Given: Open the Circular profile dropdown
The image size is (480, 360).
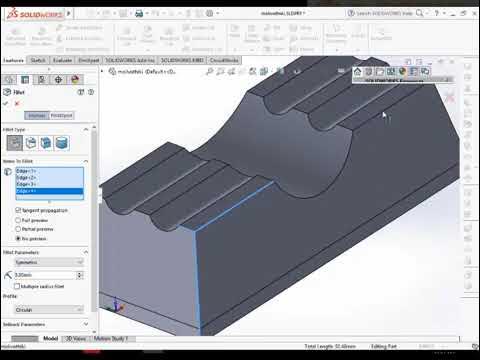Looking at the screenshot, I should (x=49, y=310).
